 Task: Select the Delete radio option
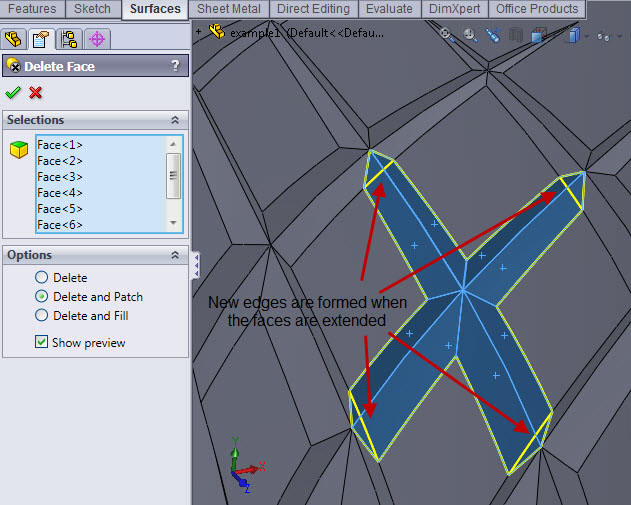click(x=41, y=277)
